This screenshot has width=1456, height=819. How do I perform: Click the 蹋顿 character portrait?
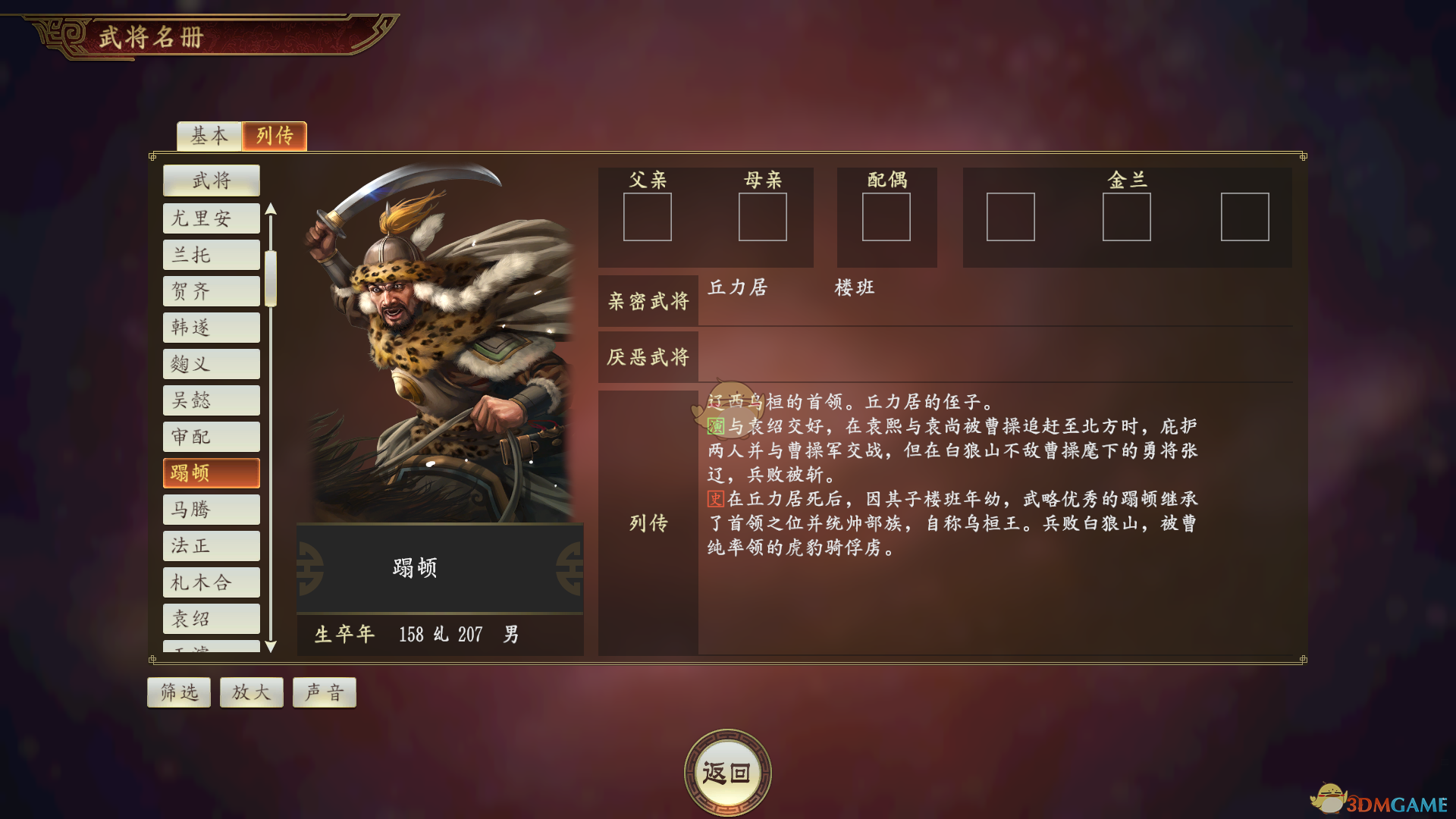point(440,343)
